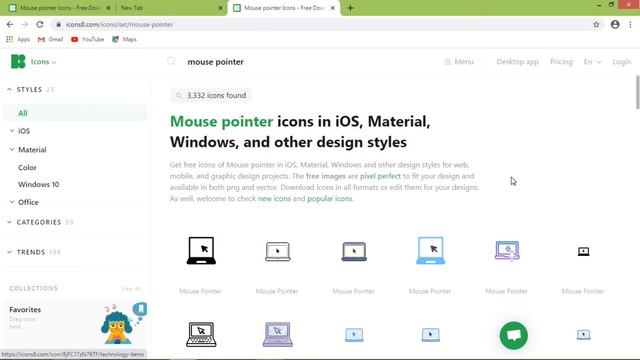Bookmark this page with the star
This screenshot has width=640, height=360.
pyautogui.click(x=596, y=24)
